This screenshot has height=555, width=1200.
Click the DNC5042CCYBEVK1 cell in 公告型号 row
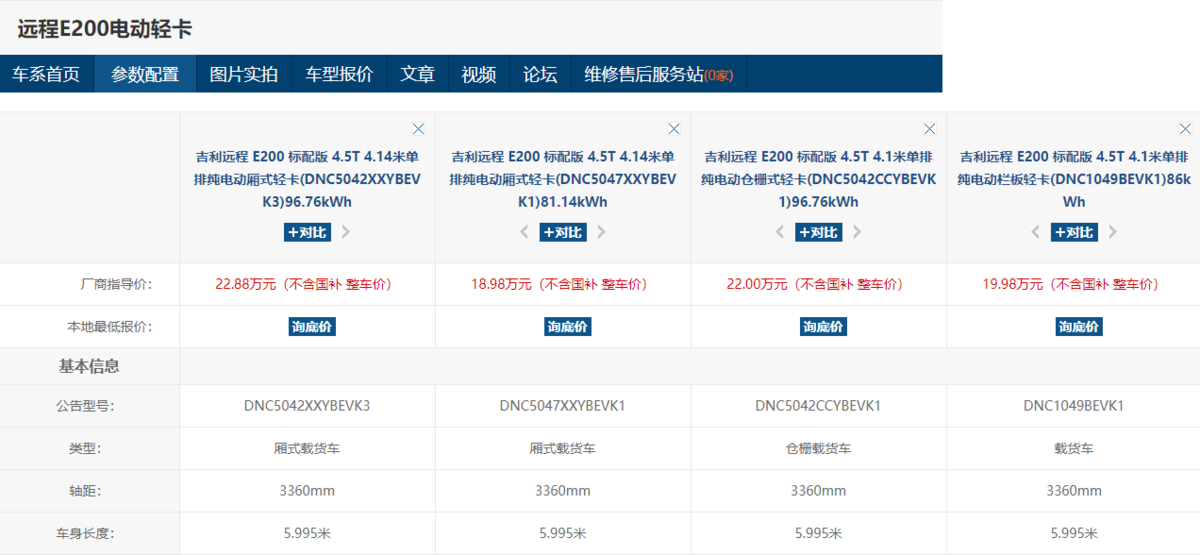coord(818,406)
